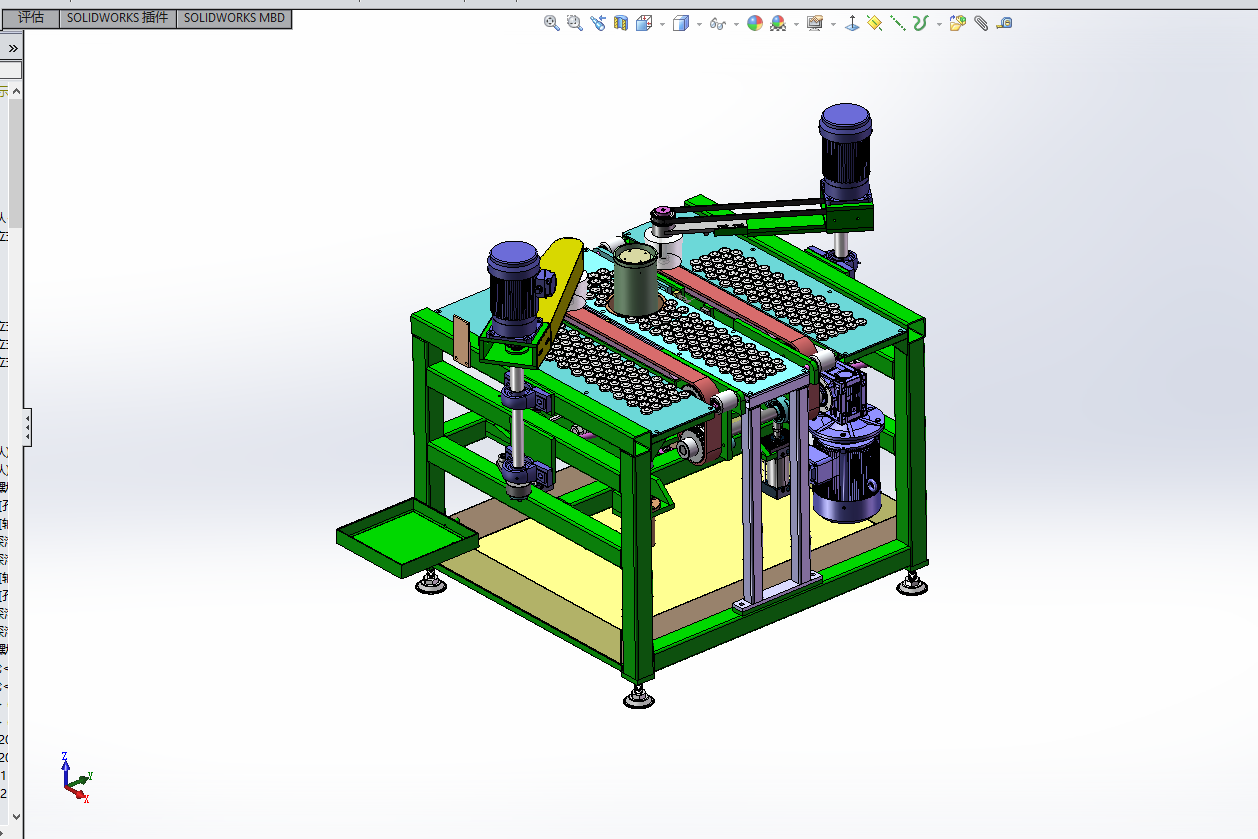Click the Edit Appearance color ball icon
This screenshot has width=1258, height=839.
click(755, 23)
